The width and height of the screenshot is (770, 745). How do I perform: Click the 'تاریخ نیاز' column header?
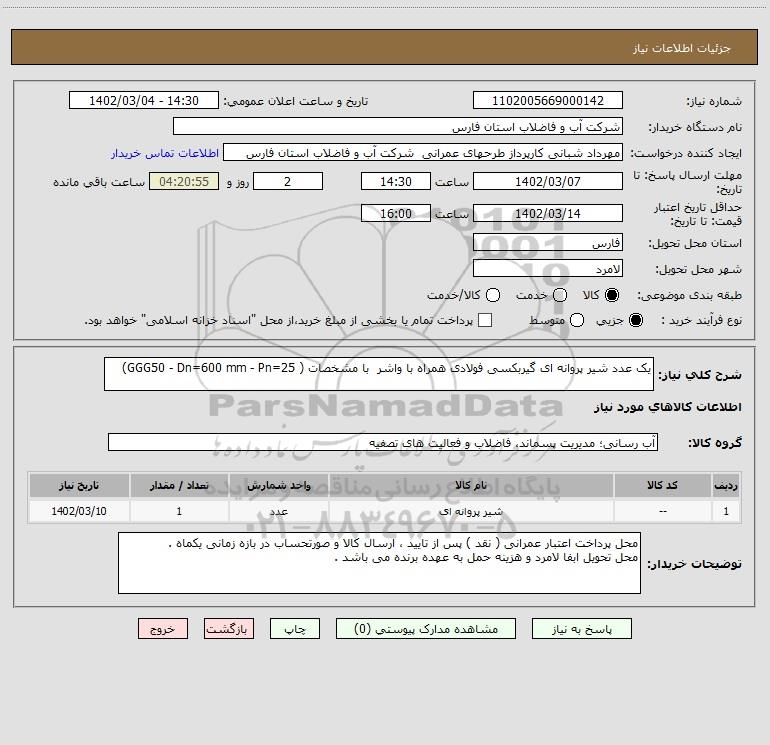pos(79,485)
